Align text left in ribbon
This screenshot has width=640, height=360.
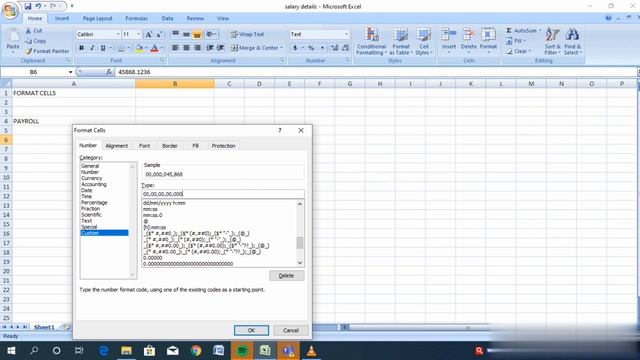click(x=176, y=48)
